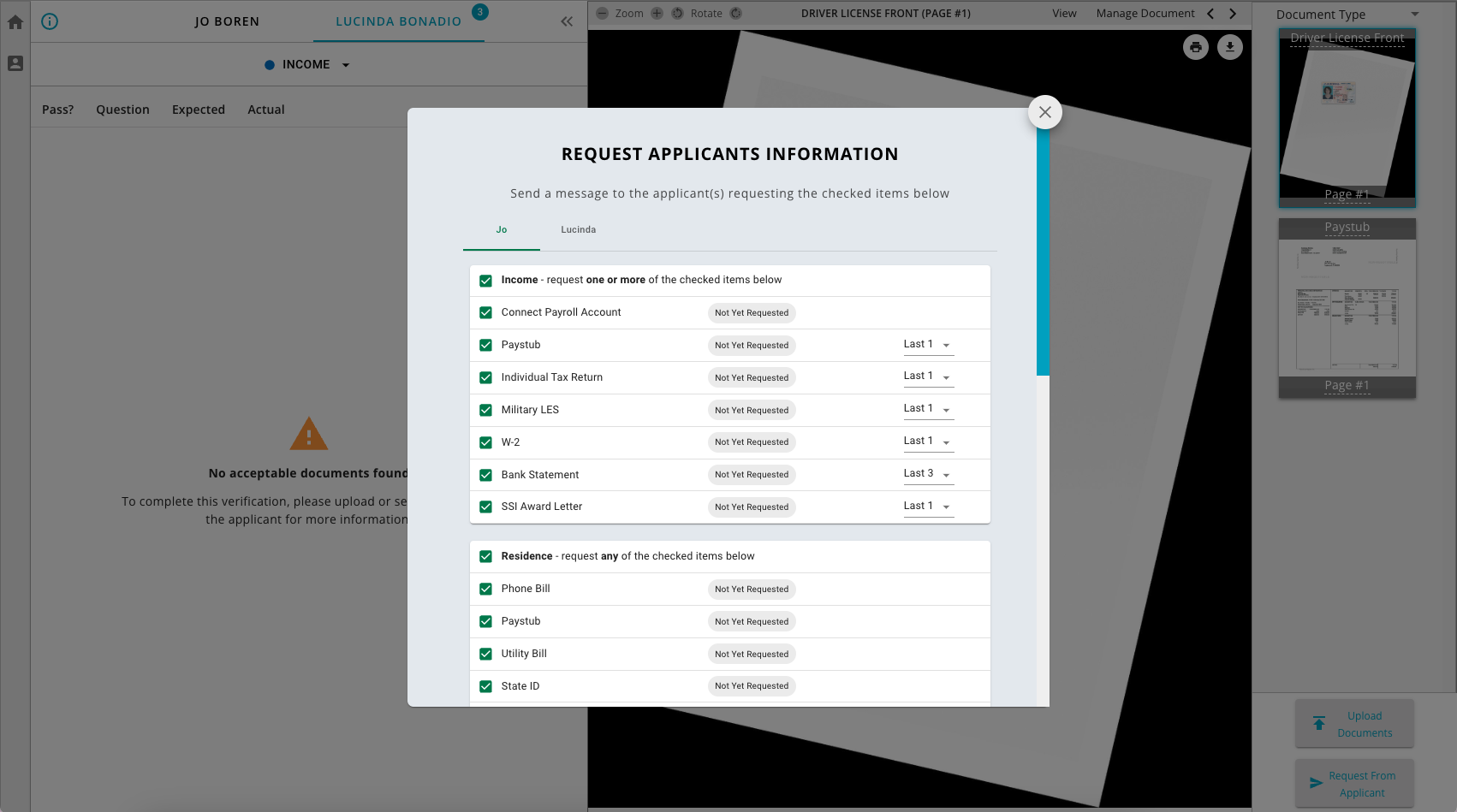The width and height of the screenshot is (1457, 812).
Task: Switch to the Lucinda tab in the modal
Action: pyautogui.click(x=578, y=229)
